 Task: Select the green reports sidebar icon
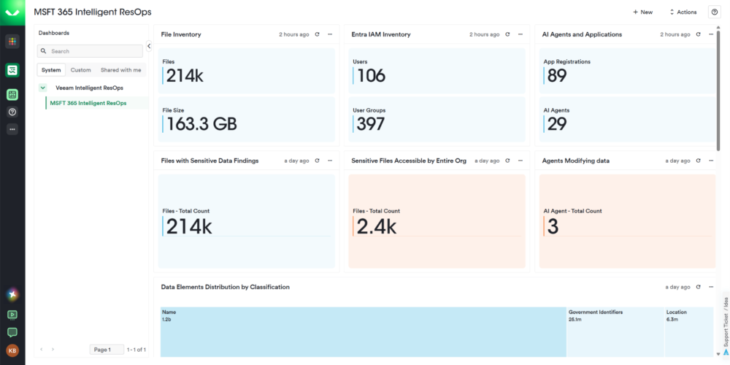[13, 70]
